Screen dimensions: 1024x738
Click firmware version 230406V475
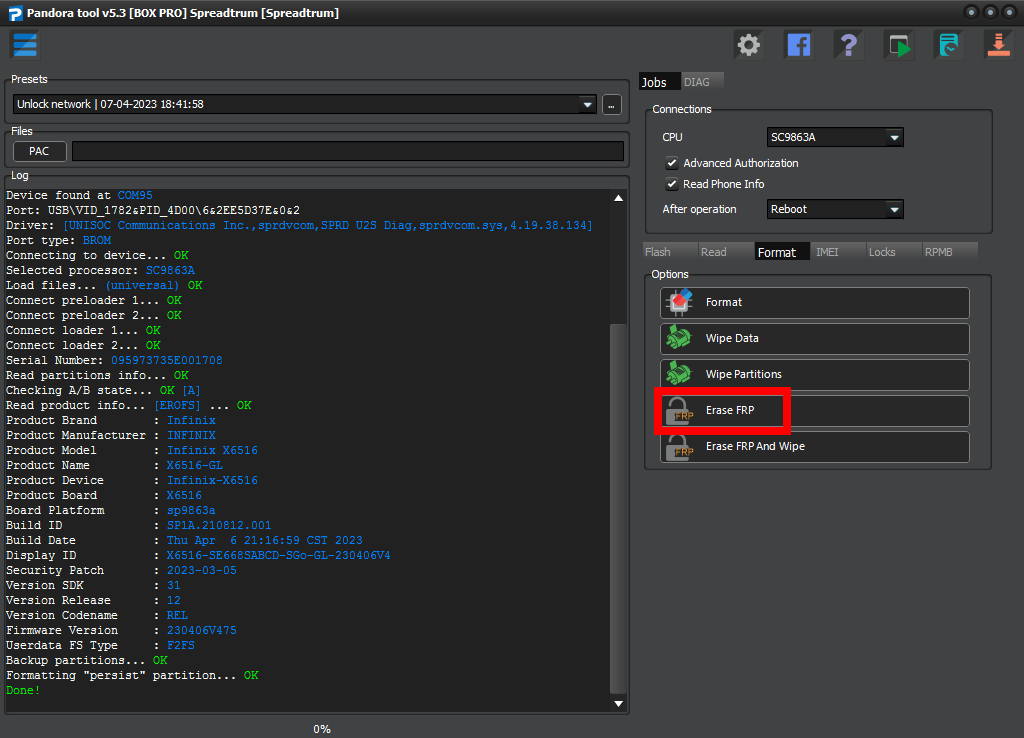click(x=201, y=631)
